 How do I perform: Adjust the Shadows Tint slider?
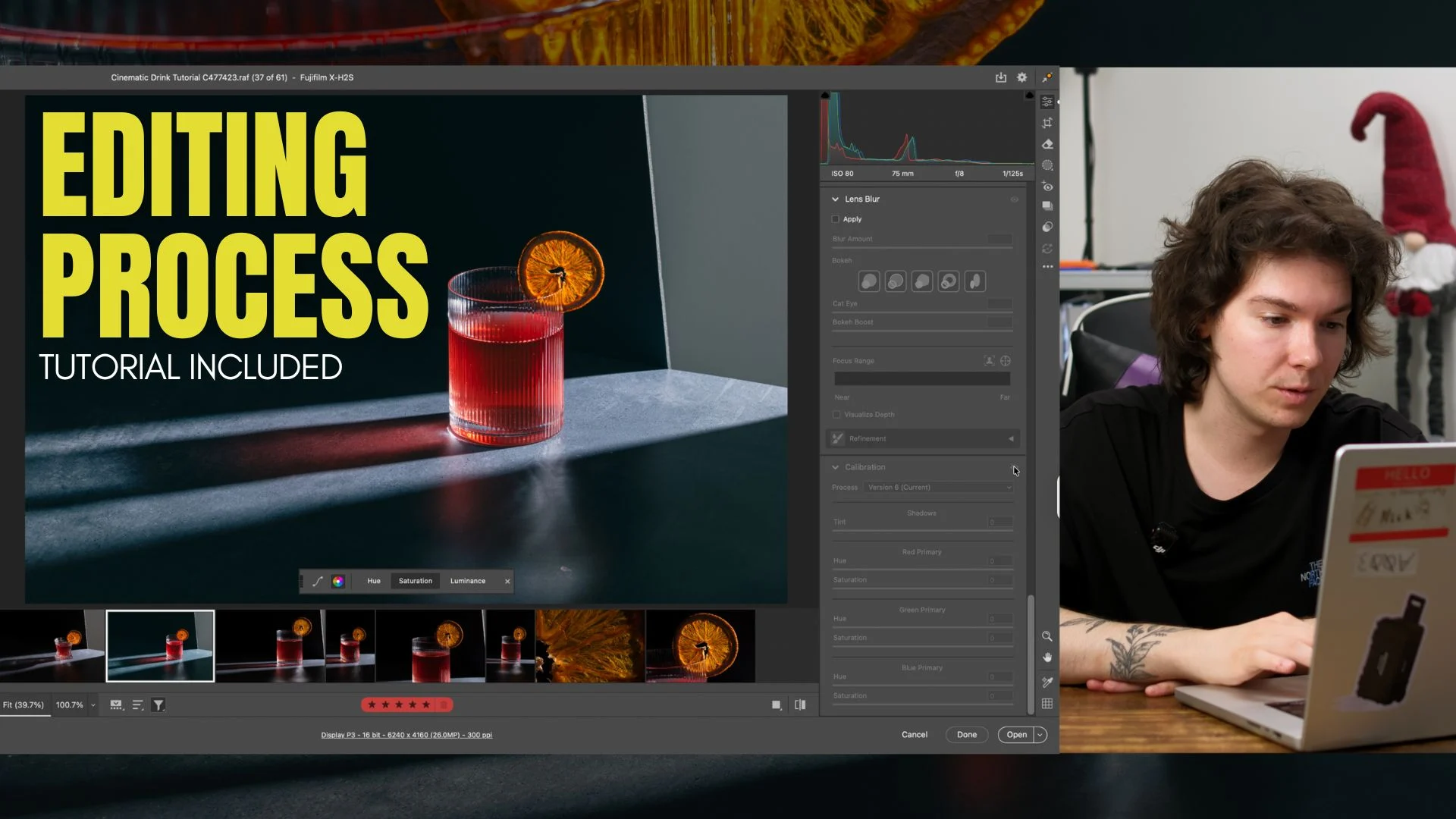point(922,531)
